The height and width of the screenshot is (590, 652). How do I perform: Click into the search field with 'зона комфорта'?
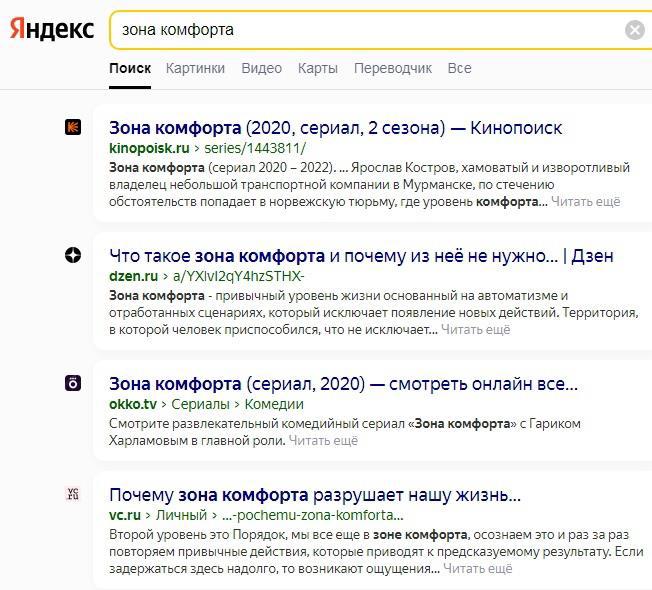tap(360, 30)
